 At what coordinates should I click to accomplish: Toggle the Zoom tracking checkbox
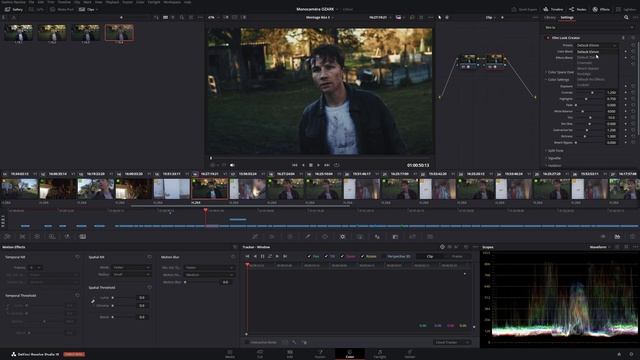pos(342,256)
